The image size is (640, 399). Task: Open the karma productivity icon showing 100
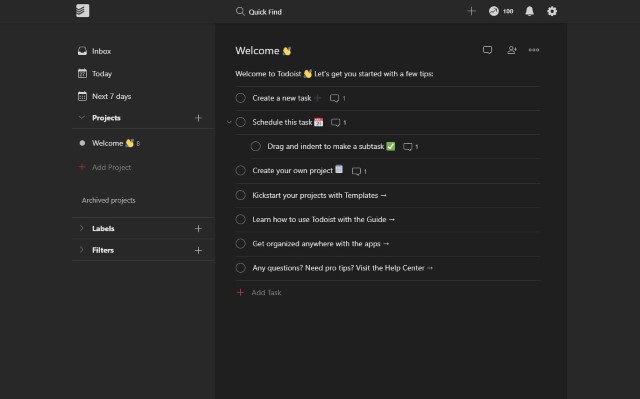pyautogui.click(x=501, y=11)
